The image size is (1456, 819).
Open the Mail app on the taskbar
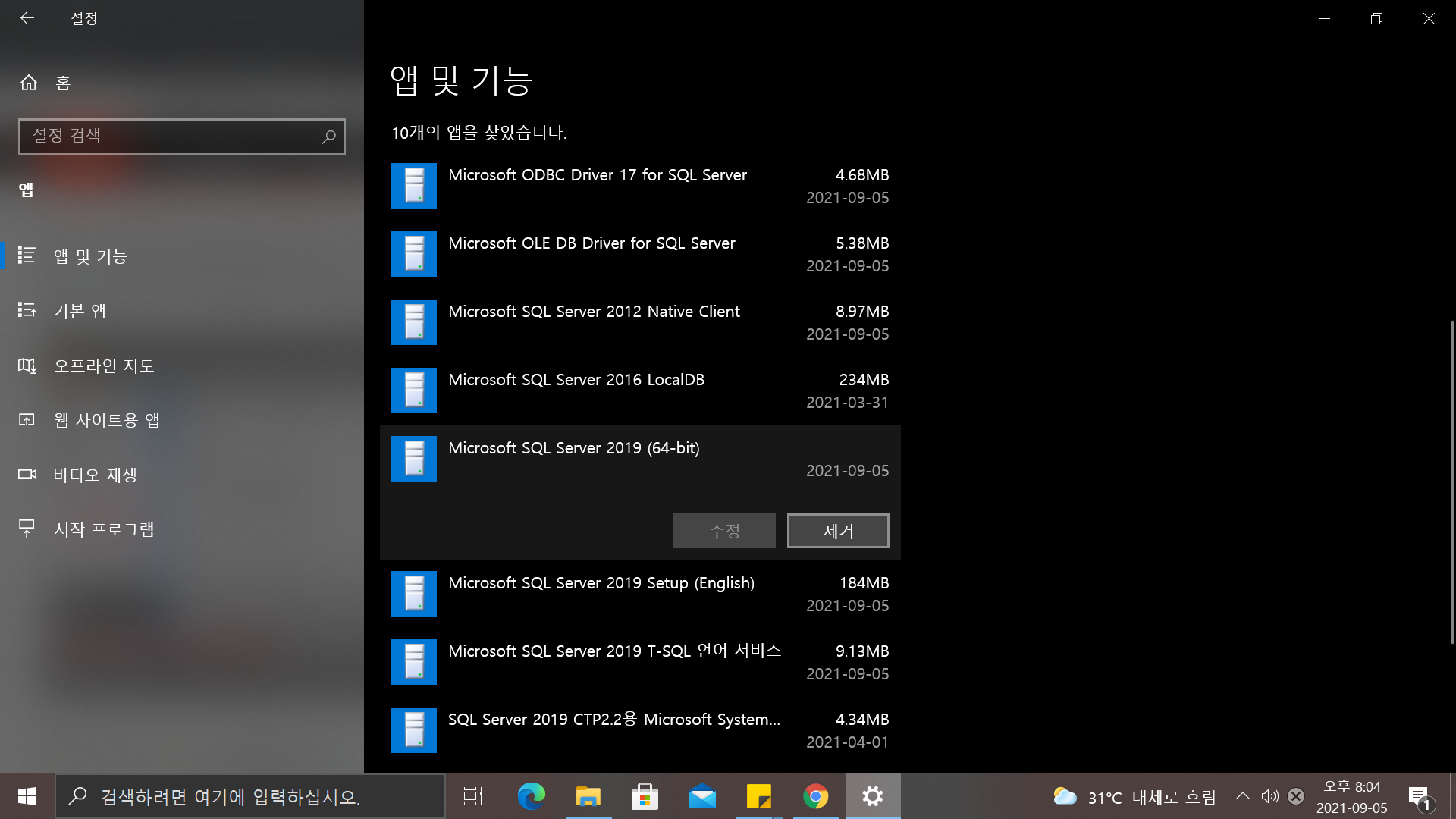coord(701,796)
